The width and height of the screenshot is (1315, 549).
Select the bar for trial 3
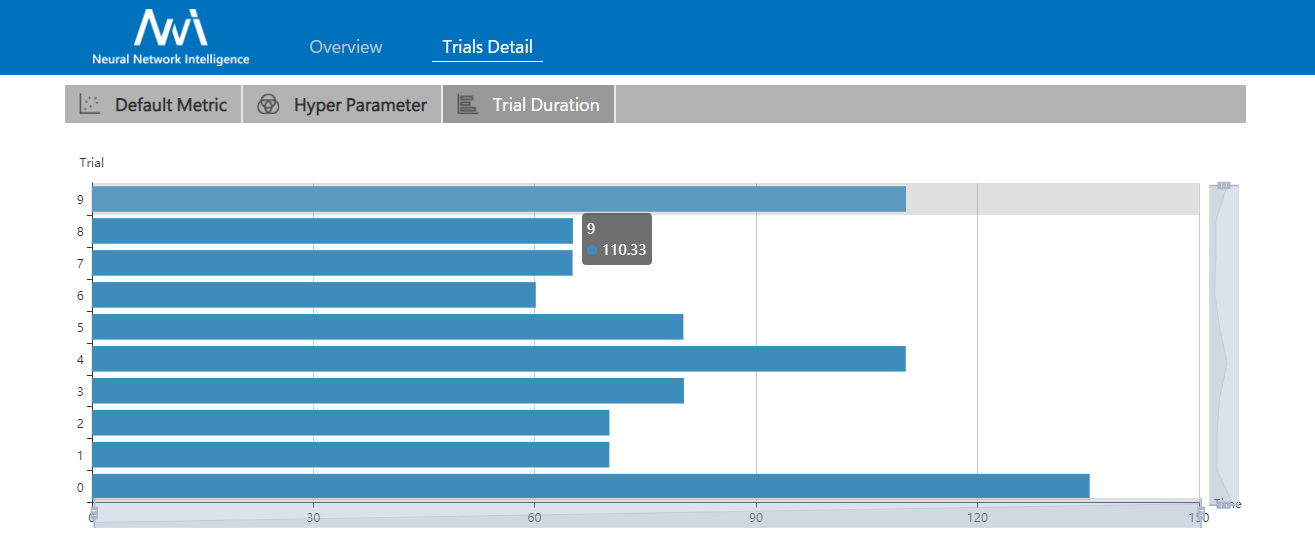(x=387, y=390)
